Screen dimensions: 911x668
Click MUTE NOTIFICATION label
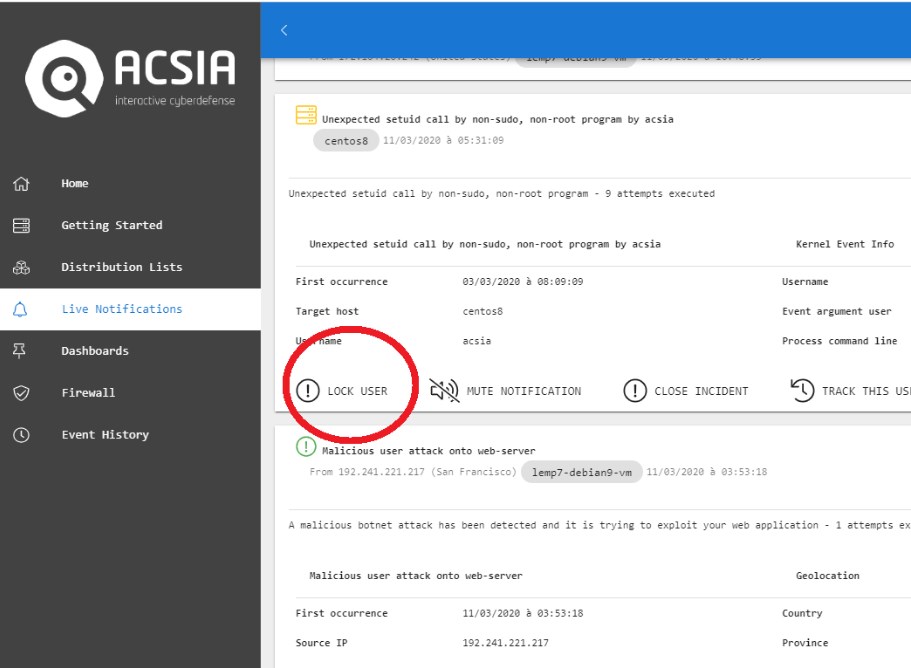(x=524, y=391)
